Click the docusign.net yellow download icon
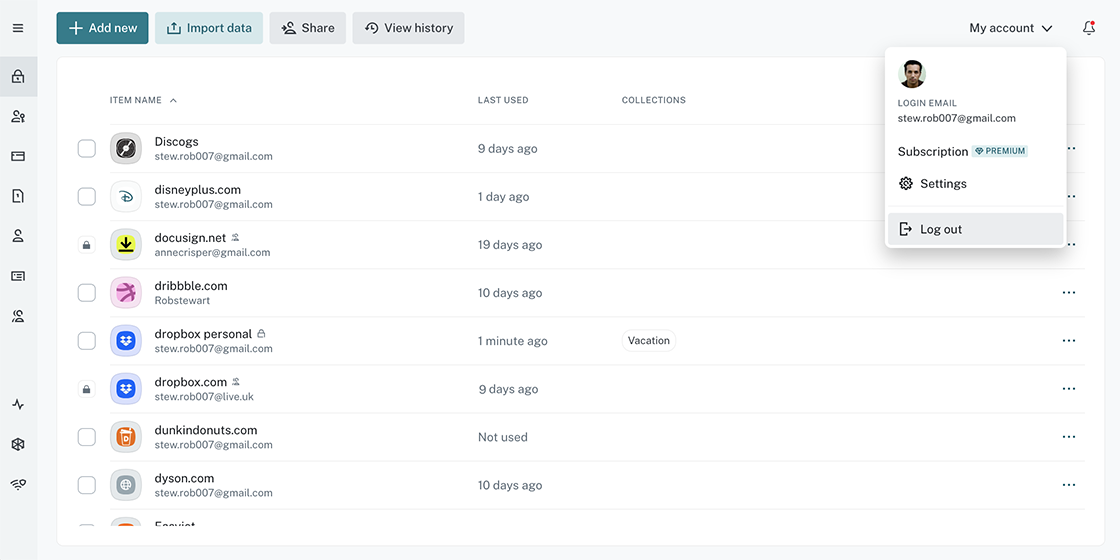 tap(126, 244)
